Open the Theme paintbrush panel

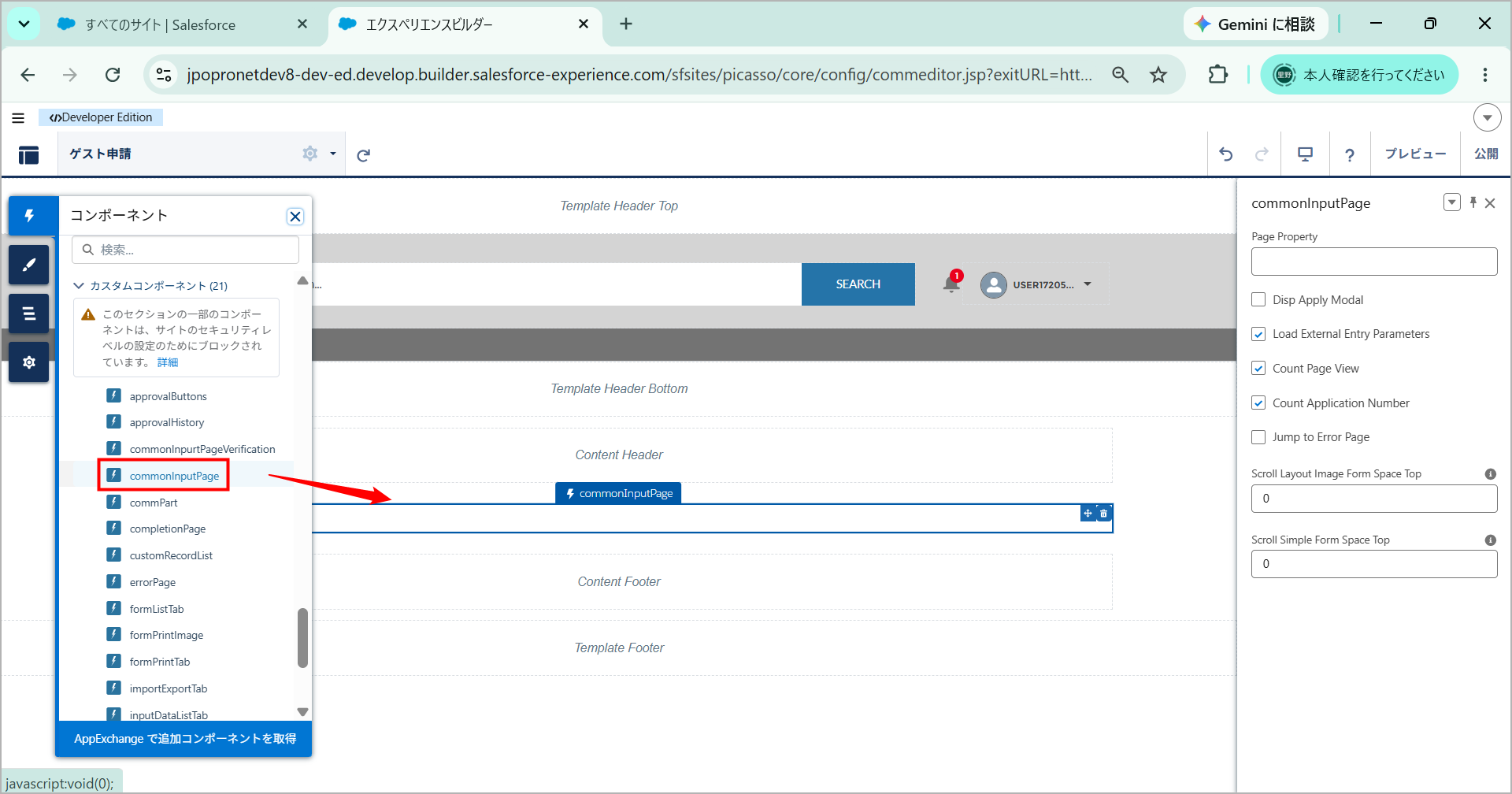[x=29, y=265]
